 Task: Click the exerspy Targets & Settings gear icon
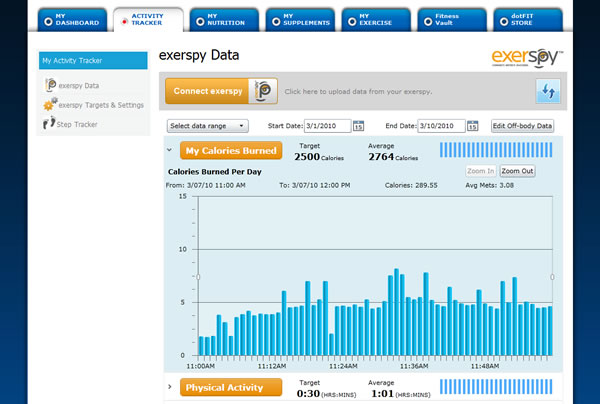(x=48, y=104)
